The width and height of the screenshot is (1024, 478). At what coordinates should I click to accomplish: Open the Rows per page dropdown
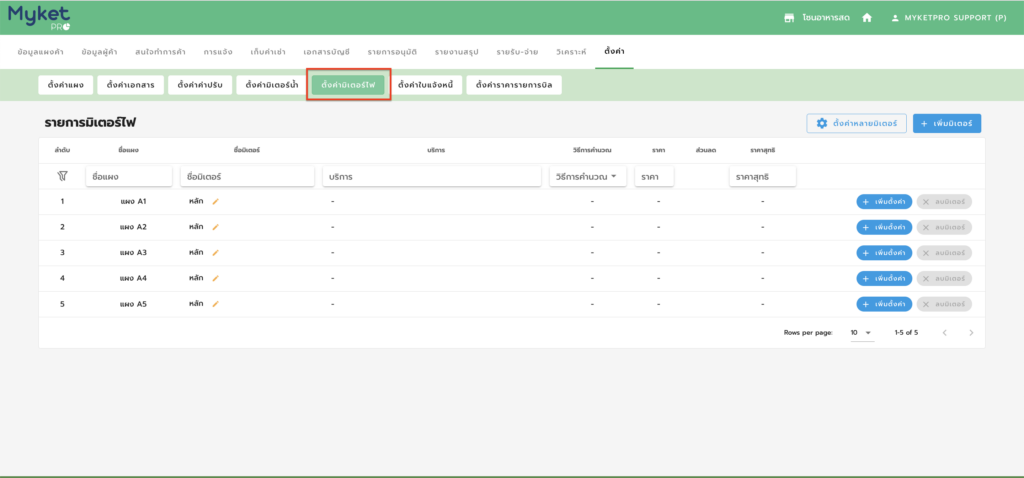point(861,333)
